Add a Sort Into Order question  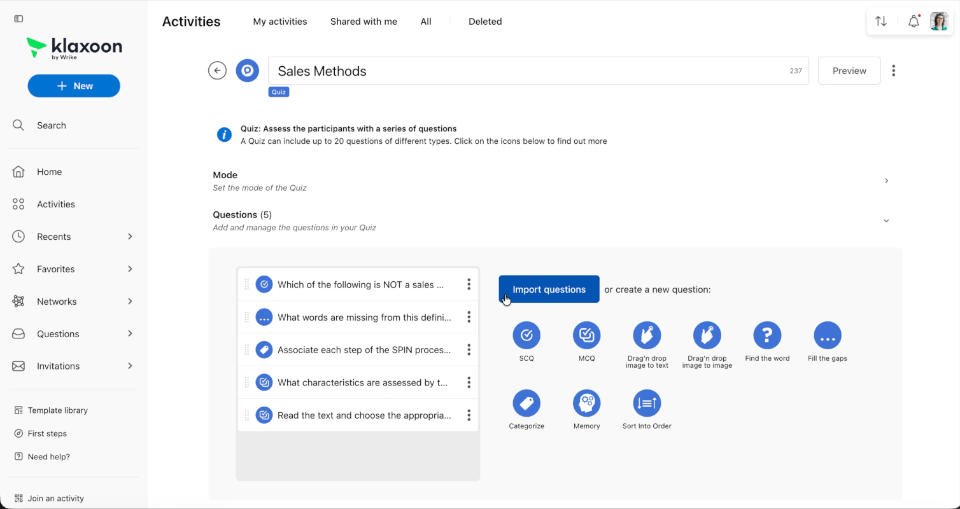click(647, 403)
